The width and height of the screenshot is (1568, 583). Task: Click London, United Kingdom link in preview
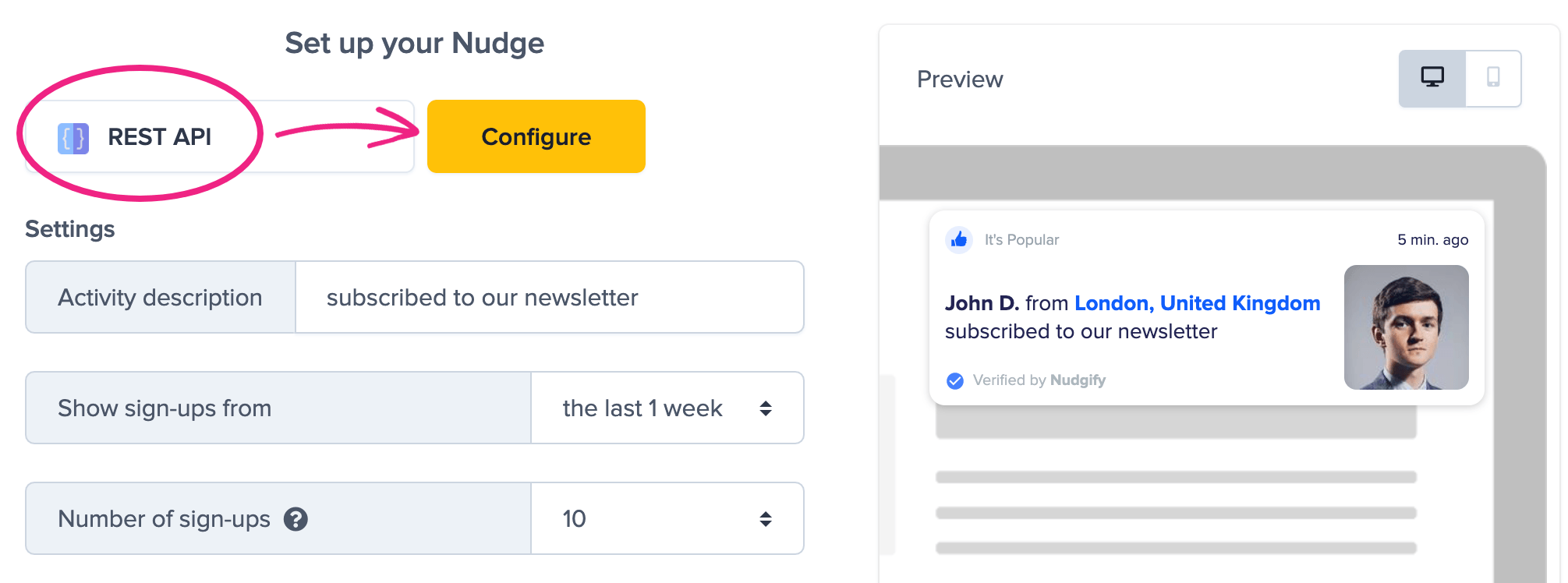[x=1197, y=303]
